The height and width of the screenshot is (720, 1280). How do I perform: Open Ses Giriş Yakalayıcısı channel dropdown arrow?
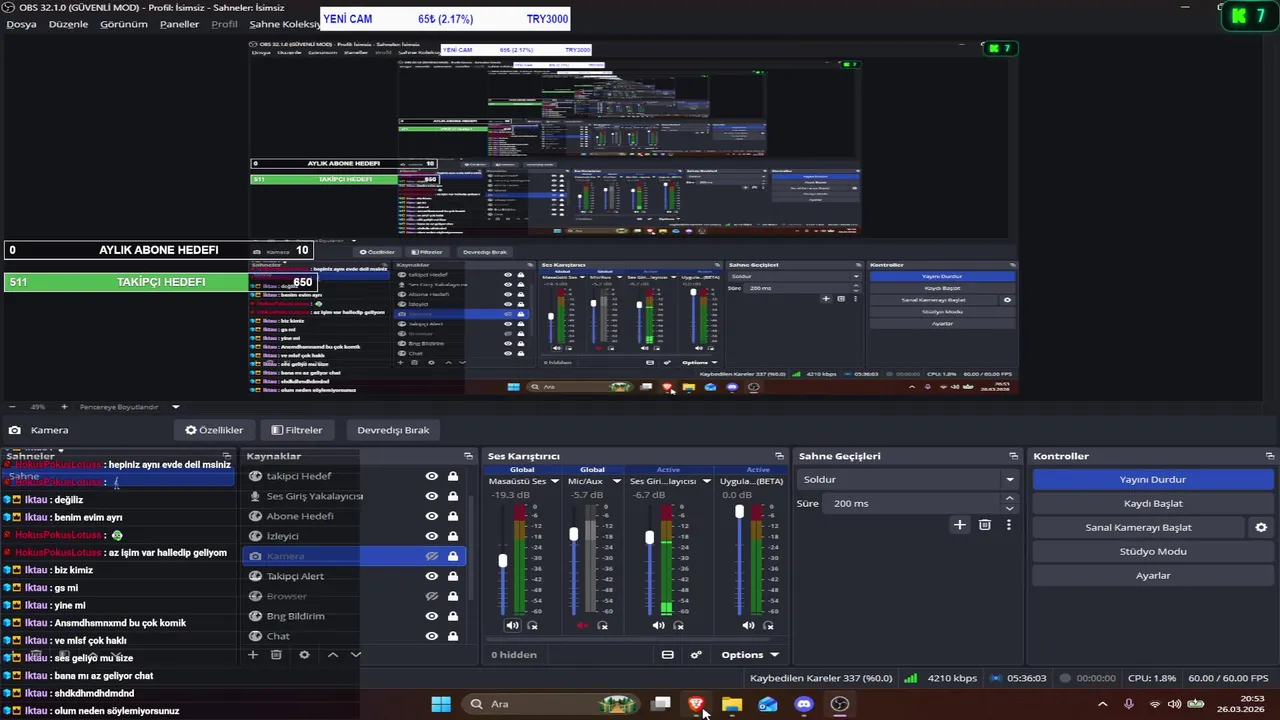pos(706,481)
